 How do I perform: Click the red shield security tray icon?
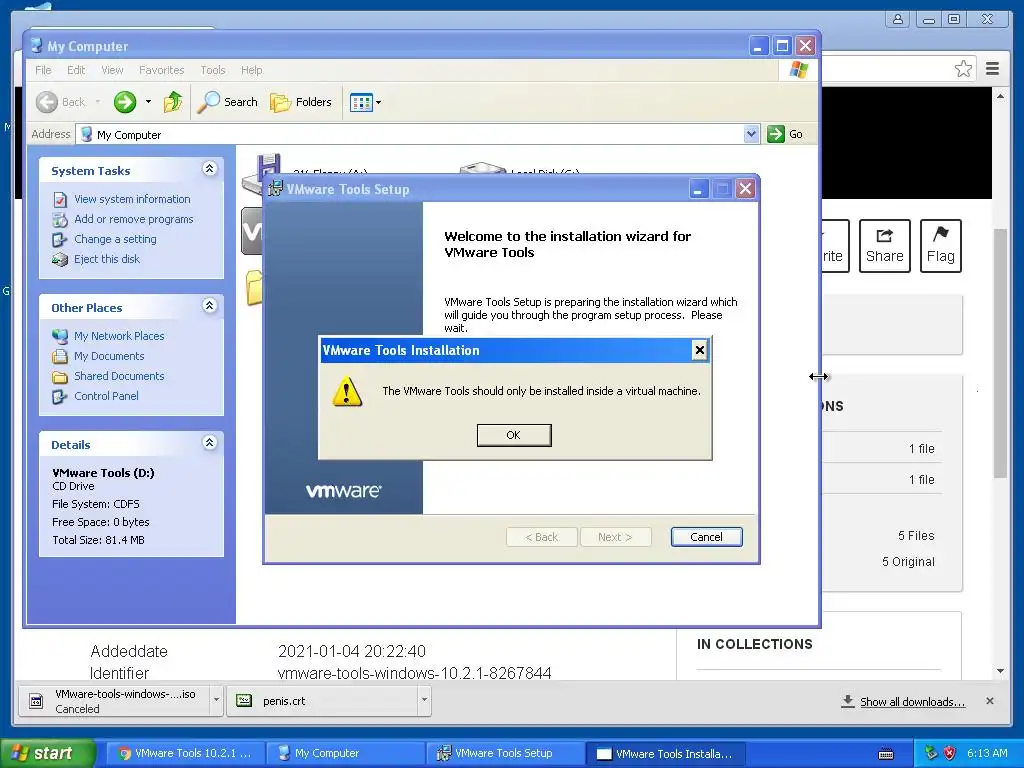(x=950, y=753)
